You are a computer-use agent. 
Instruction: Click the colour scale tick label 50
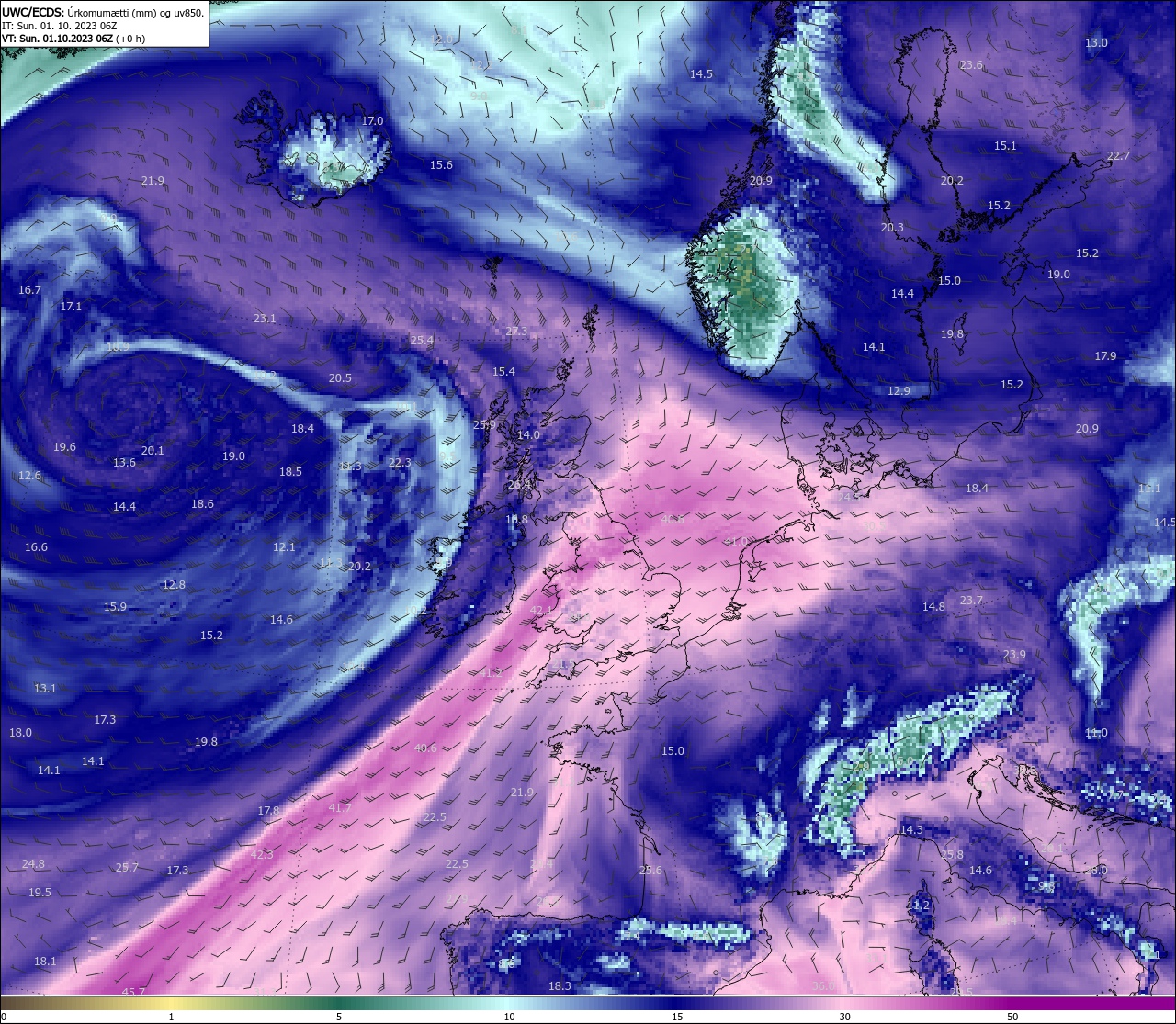1012,1017
